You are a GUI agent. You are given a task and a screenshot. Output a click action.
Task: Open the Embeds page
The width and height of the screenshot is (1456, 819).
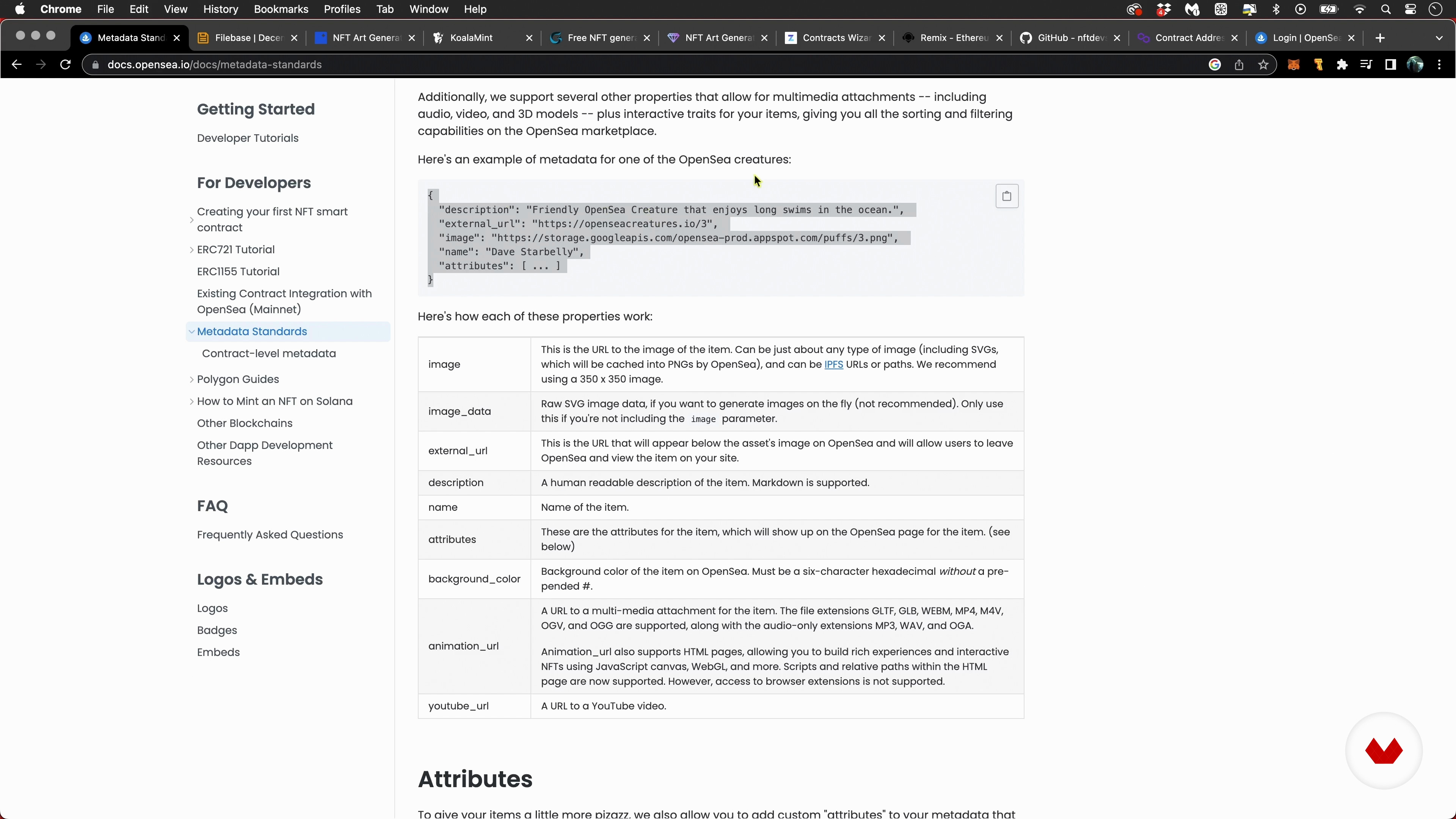coord(218,653)
